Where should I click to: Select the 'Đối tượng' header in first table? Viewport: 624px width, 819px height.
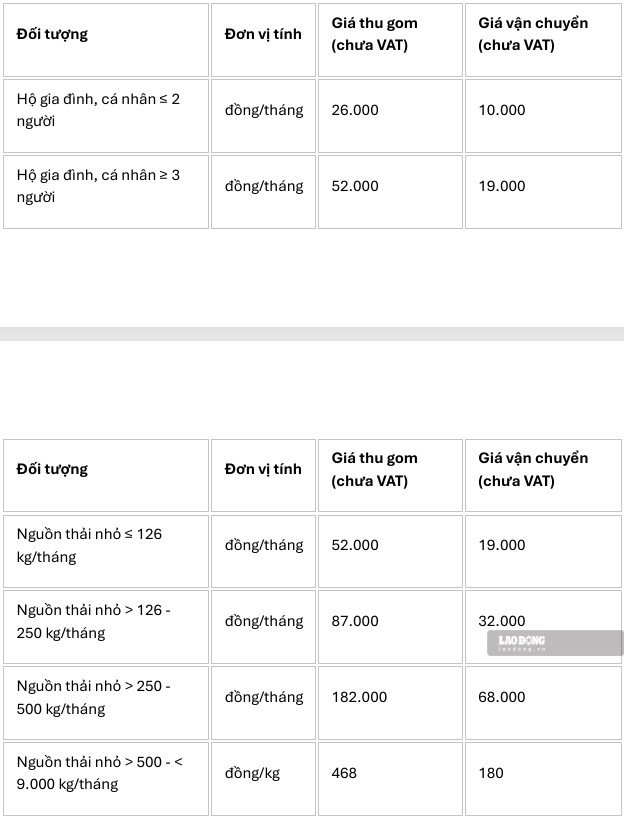click(x=106, y=40)
